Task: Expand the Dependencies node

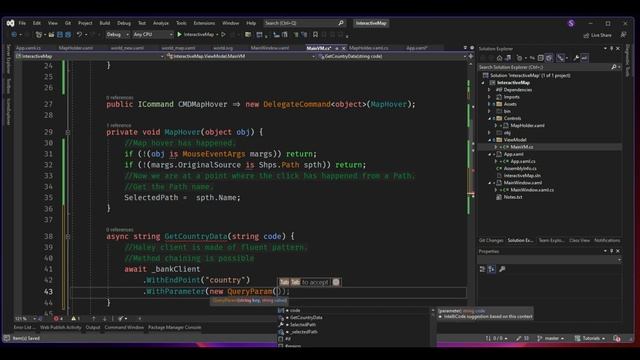Action: 489,90
